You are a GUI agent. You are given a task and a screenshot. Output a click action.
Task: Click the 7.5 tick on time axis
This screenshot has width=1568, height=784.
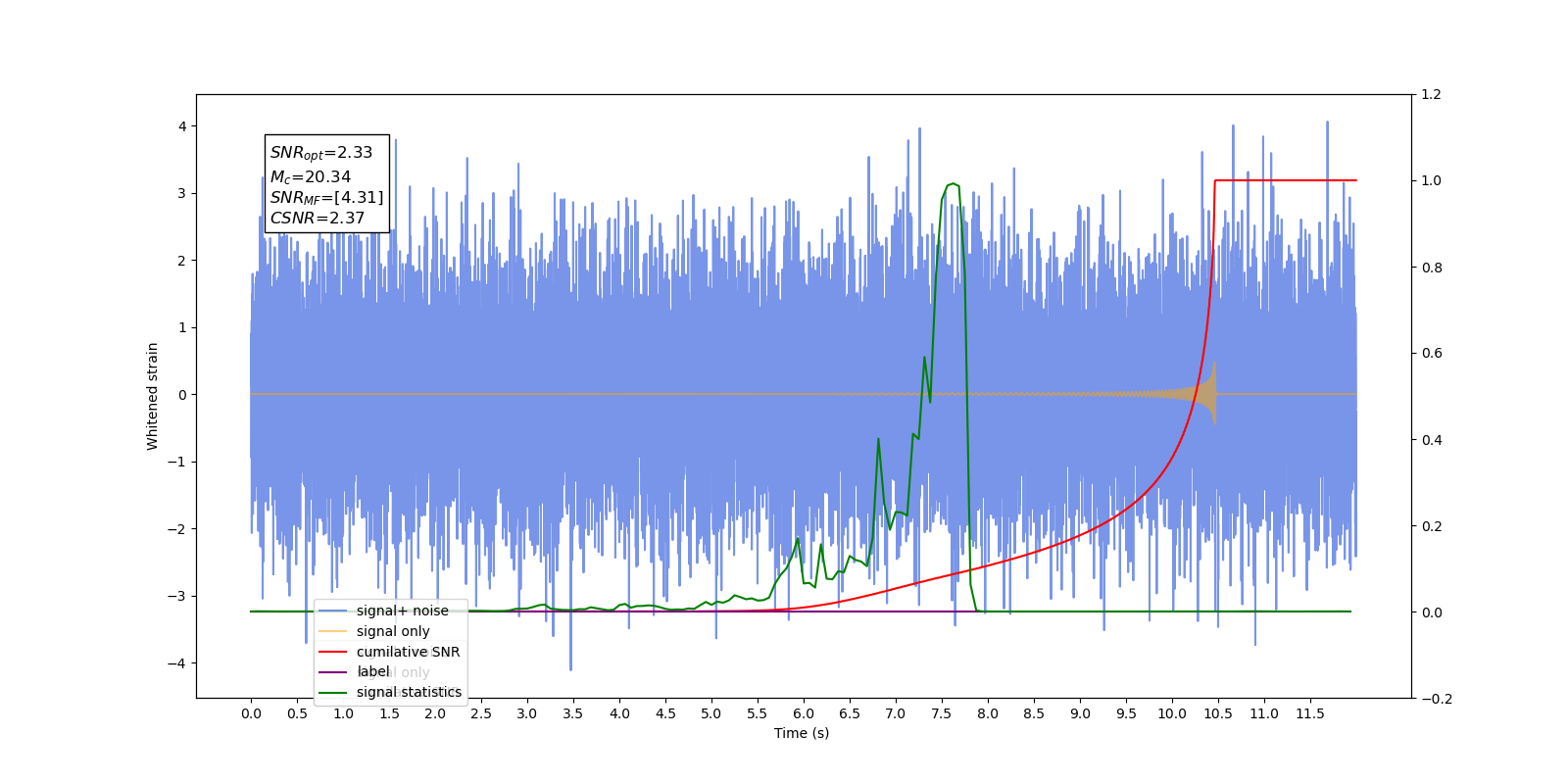942,713
